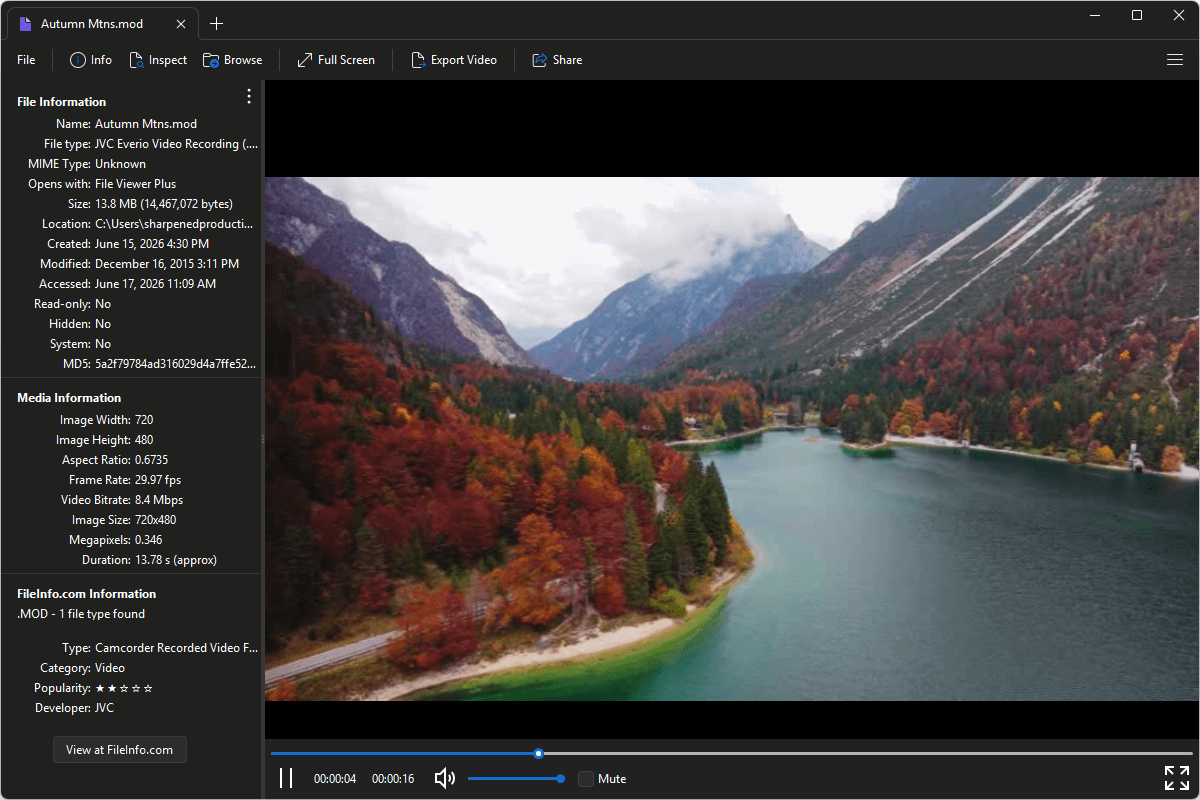
Task: Click the total time 00:00:16
Action: (393, 779)
